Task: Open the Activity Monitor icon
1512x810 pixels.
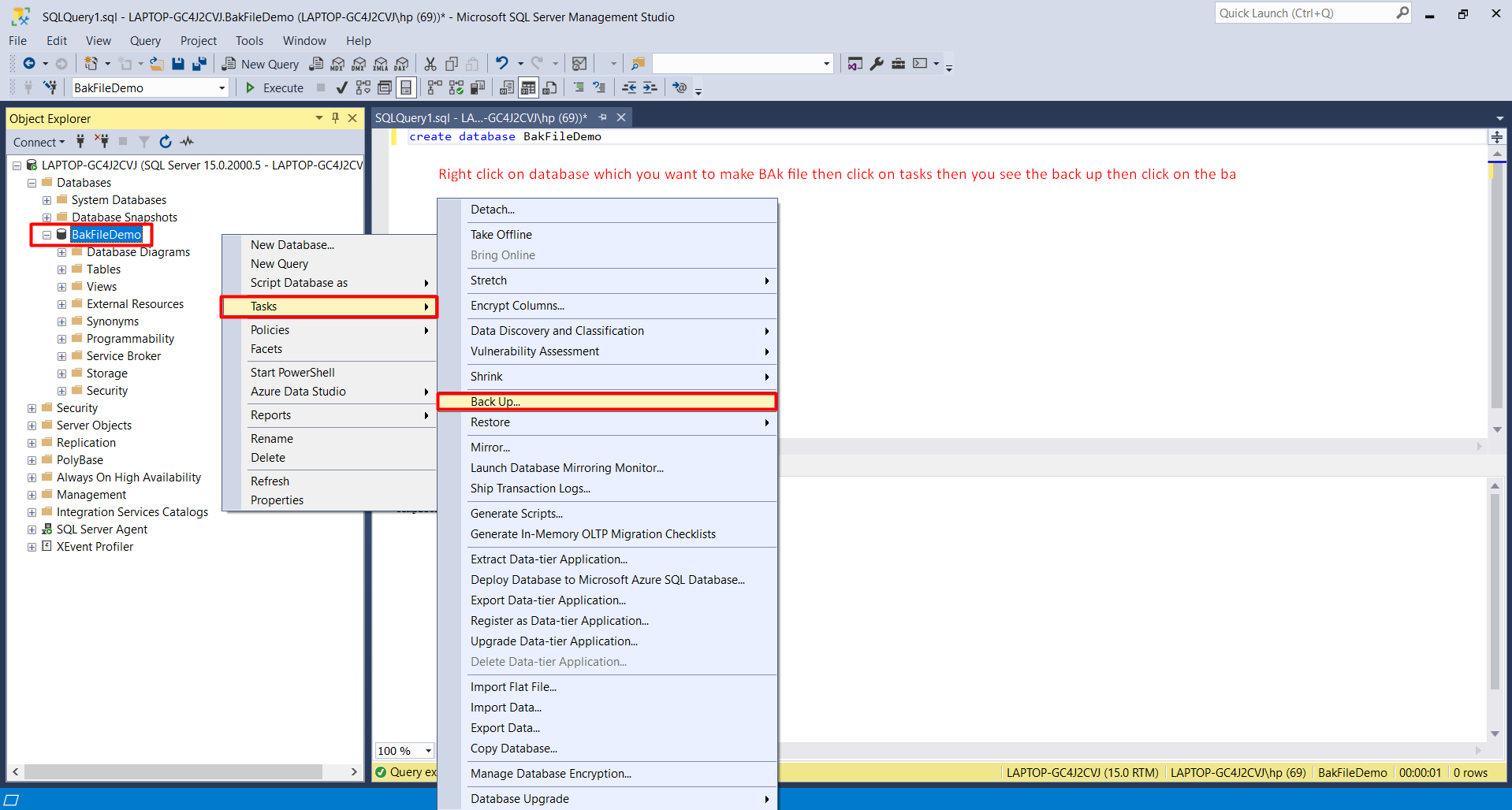Action: (x=579, y=64)
